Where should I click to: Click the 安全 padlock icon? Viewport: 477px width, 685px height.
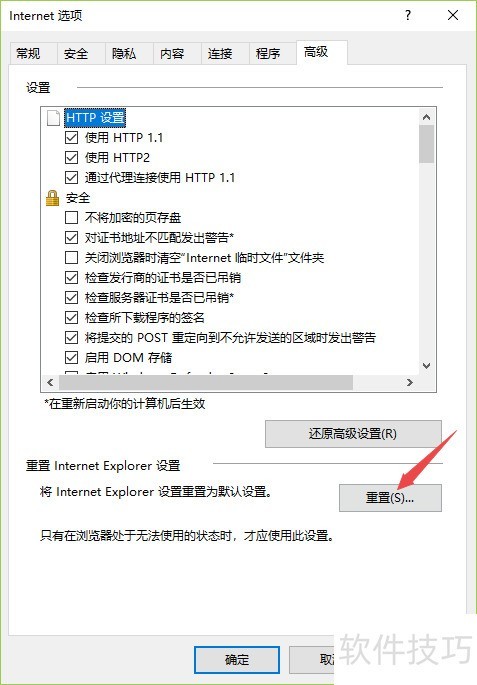[x=52, y=198]
